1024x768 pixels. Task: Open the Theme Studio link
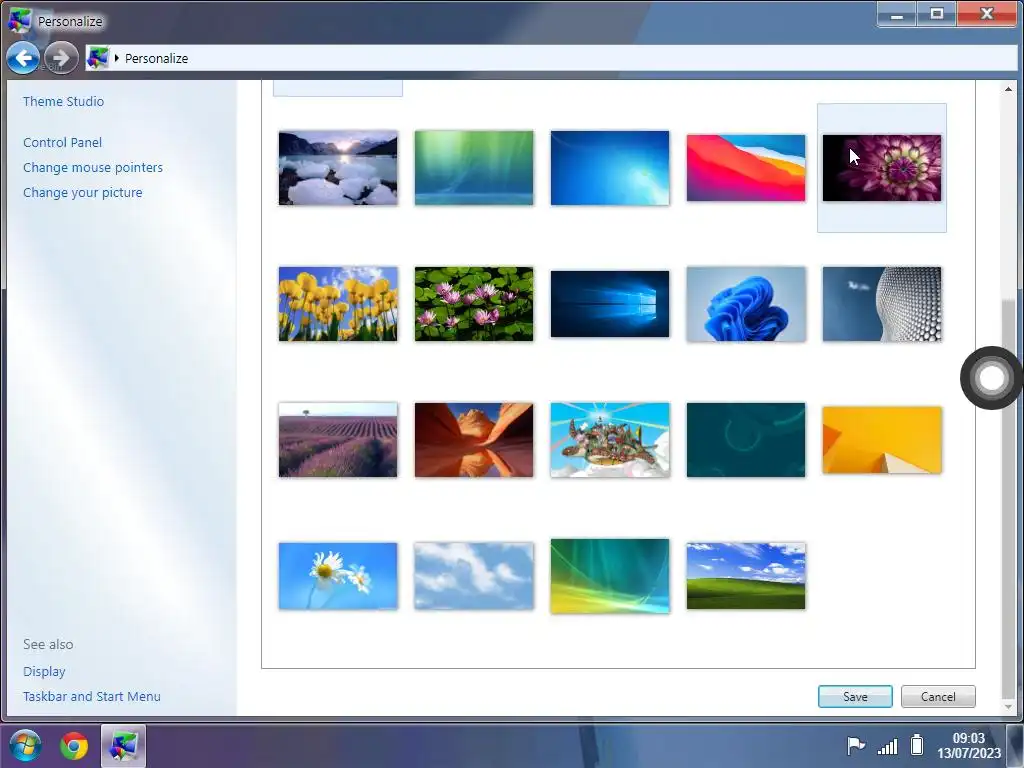63,101
